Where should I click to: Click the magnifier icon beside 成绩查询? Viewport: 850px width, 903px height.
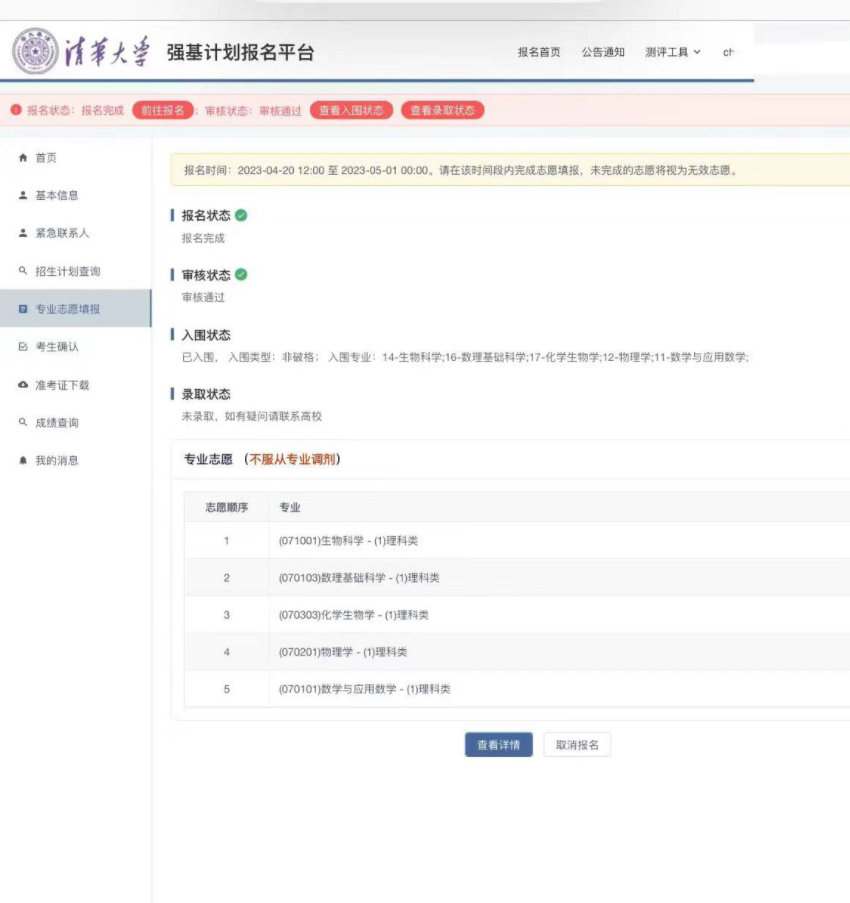[23, 423]
